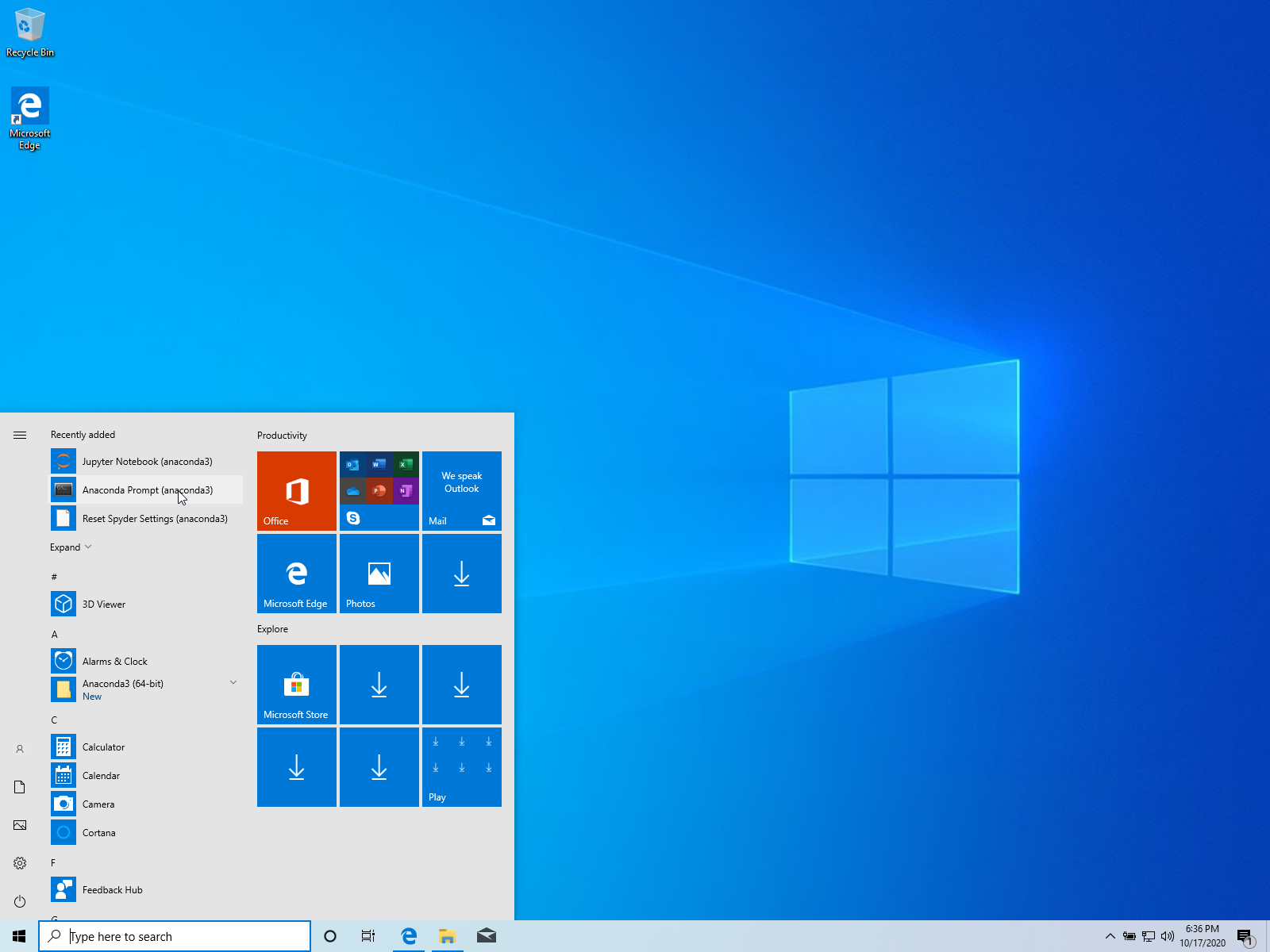Open the Photos tile
Viewport: 1270px width, 952px height.
pos(379,574)
